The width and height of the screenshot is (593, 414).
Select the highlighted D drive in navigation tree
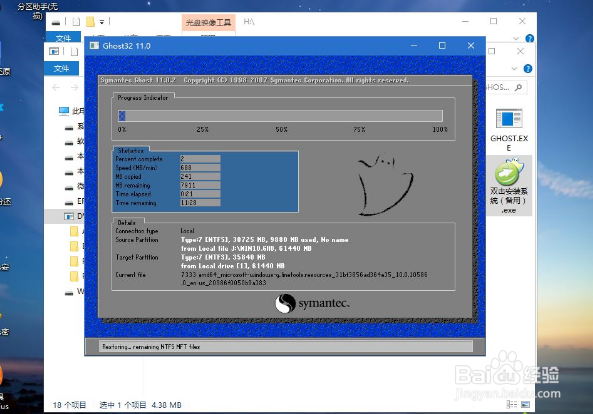[65, 216]
